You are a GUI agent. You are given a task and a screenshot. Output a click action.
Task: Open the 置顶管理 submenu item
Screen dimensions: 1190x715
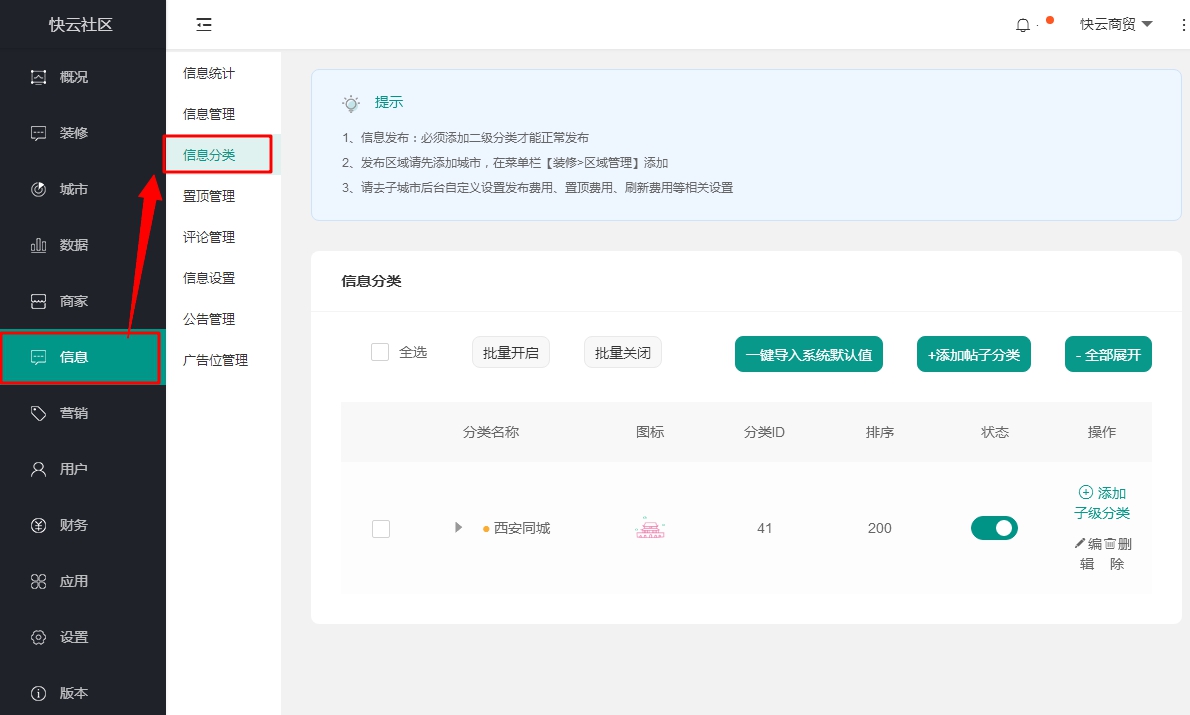tap(209, 196)
